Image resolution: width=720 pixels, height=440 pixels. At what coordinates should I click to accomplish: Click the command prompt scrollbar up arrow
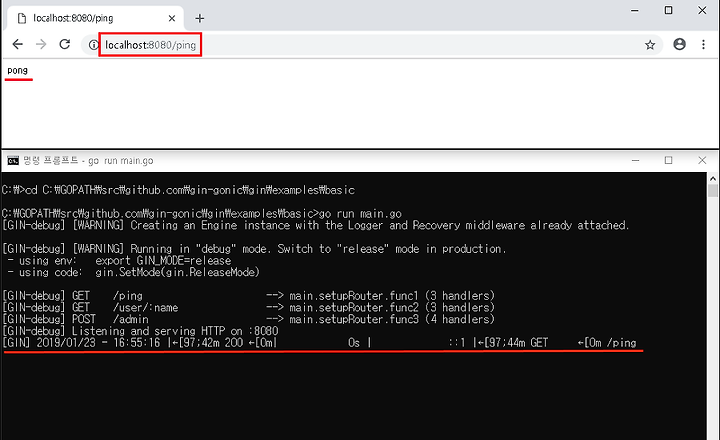pos(713,178)
